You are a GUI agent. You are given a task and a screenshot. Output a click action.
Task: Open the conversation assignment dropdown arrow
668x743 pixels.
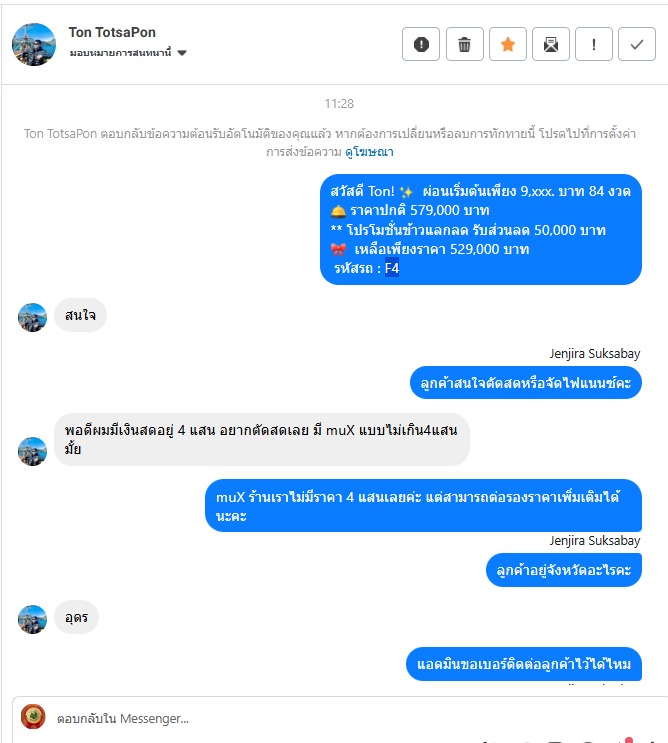pos(182,53)
